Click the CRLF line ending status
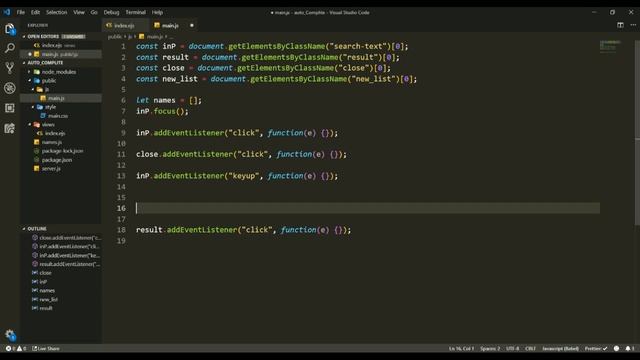Image resolution: width=640 pixels, height=360 pixels. coord(530,349)
